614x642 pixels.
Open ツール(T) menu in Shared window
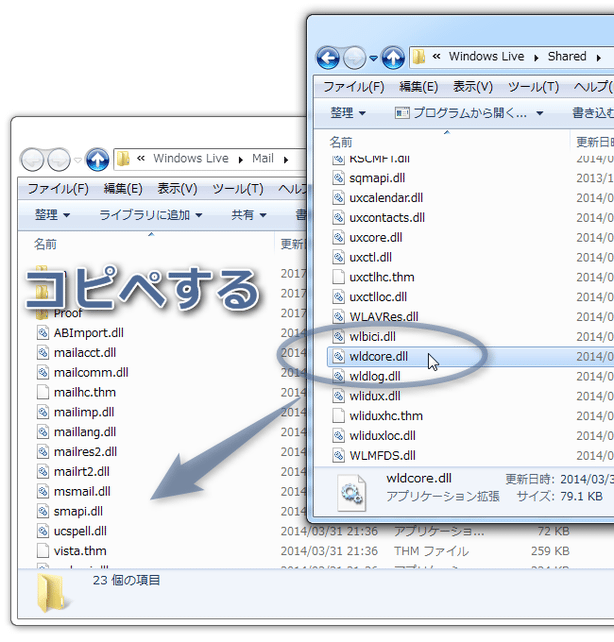pos(533,87)
